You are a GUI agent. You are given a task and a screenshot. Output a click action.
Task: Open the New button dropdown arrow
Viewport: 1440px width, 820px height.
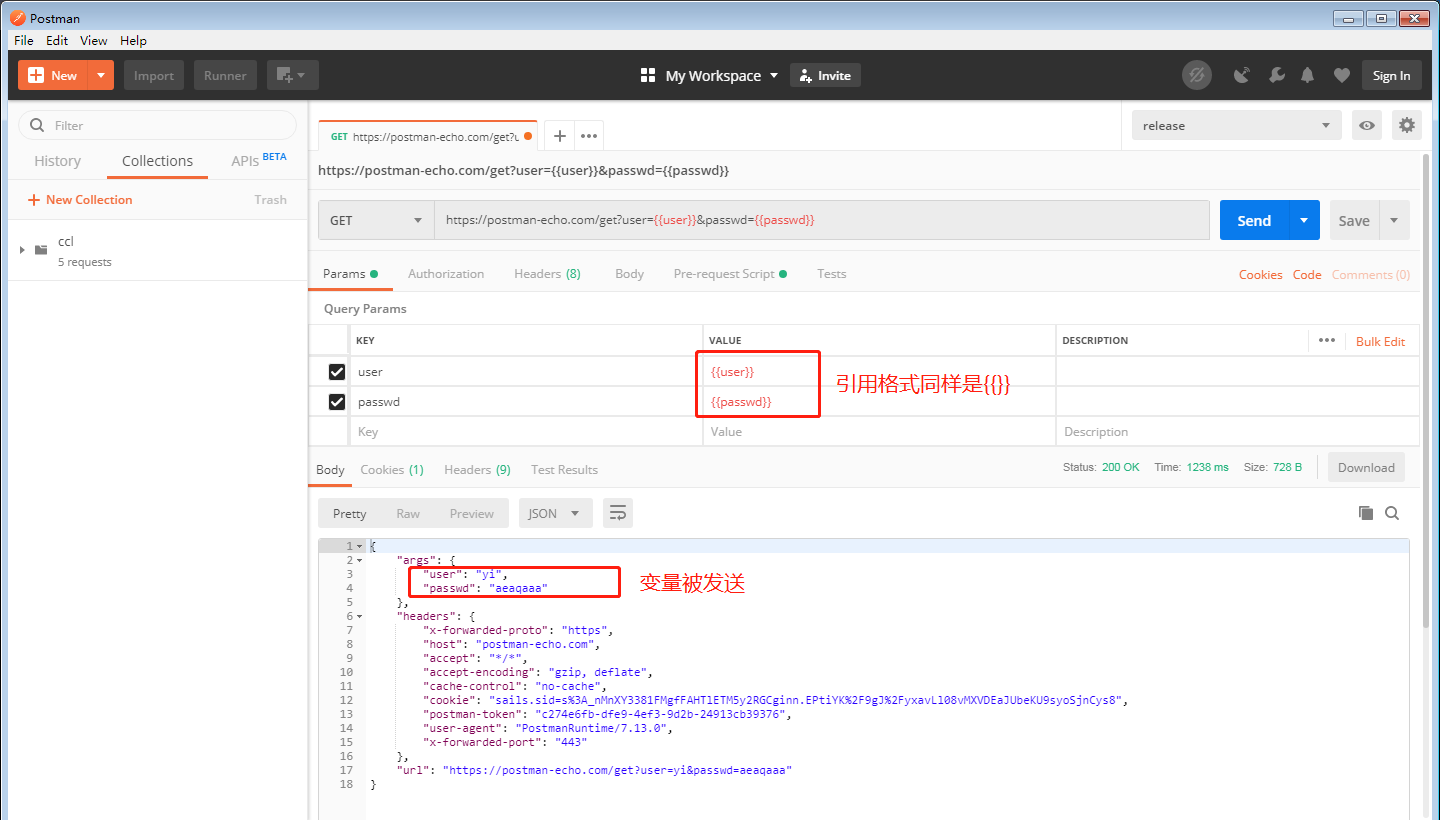tap(101, 75)
